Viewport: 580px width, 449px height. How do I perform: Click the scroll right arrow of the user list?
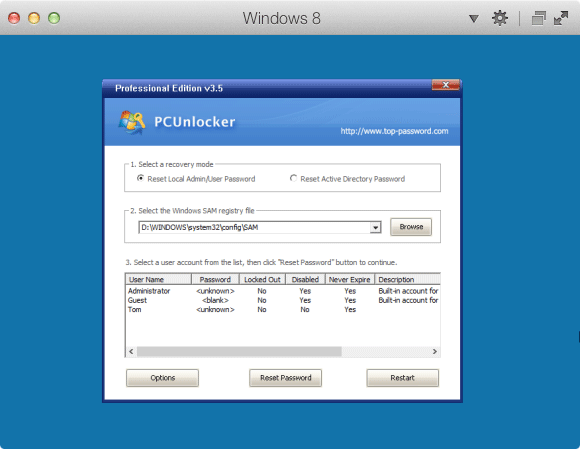(435, 351)
